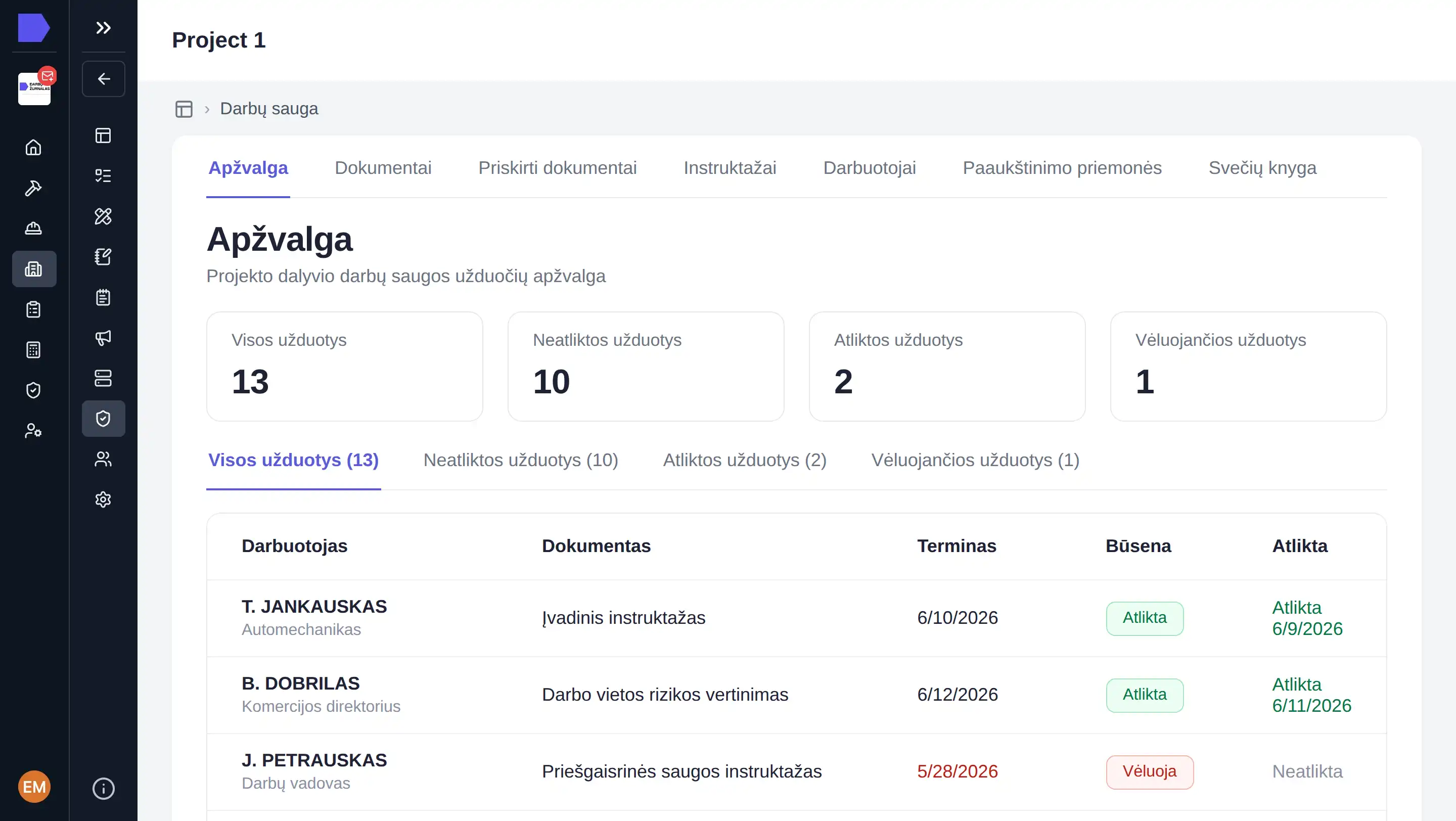This screenshot has width=1456, height=821.
Task: Select the Vėluojančios užduotys (1) filter tab
Action: (975, 460)
